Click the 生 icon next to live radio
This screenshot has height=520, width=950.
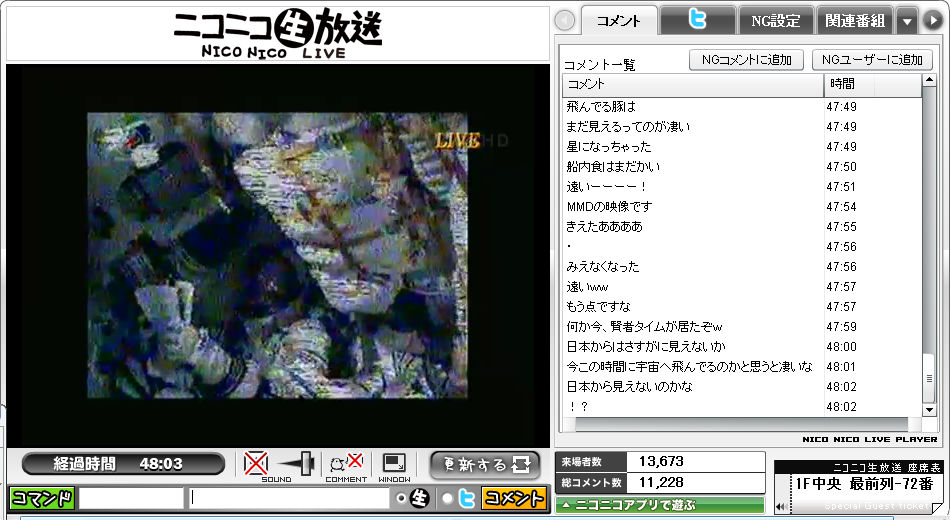coord(420,498)
